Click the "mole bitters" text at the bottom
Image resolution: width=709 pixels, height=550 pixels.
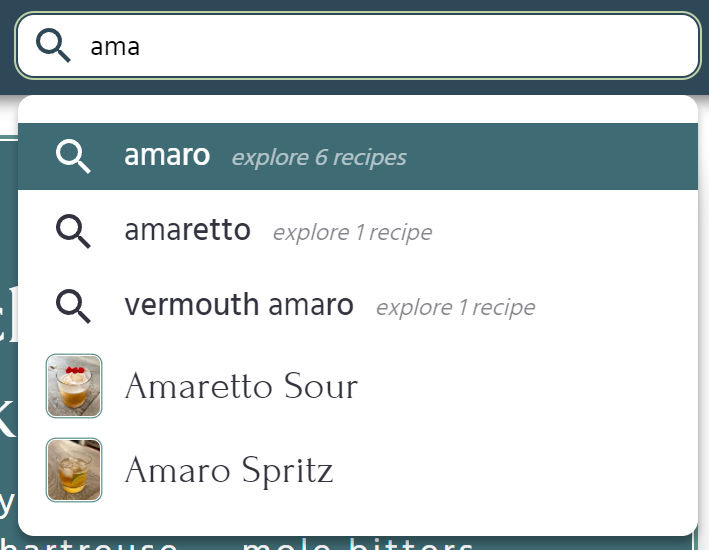pos(358,545)
